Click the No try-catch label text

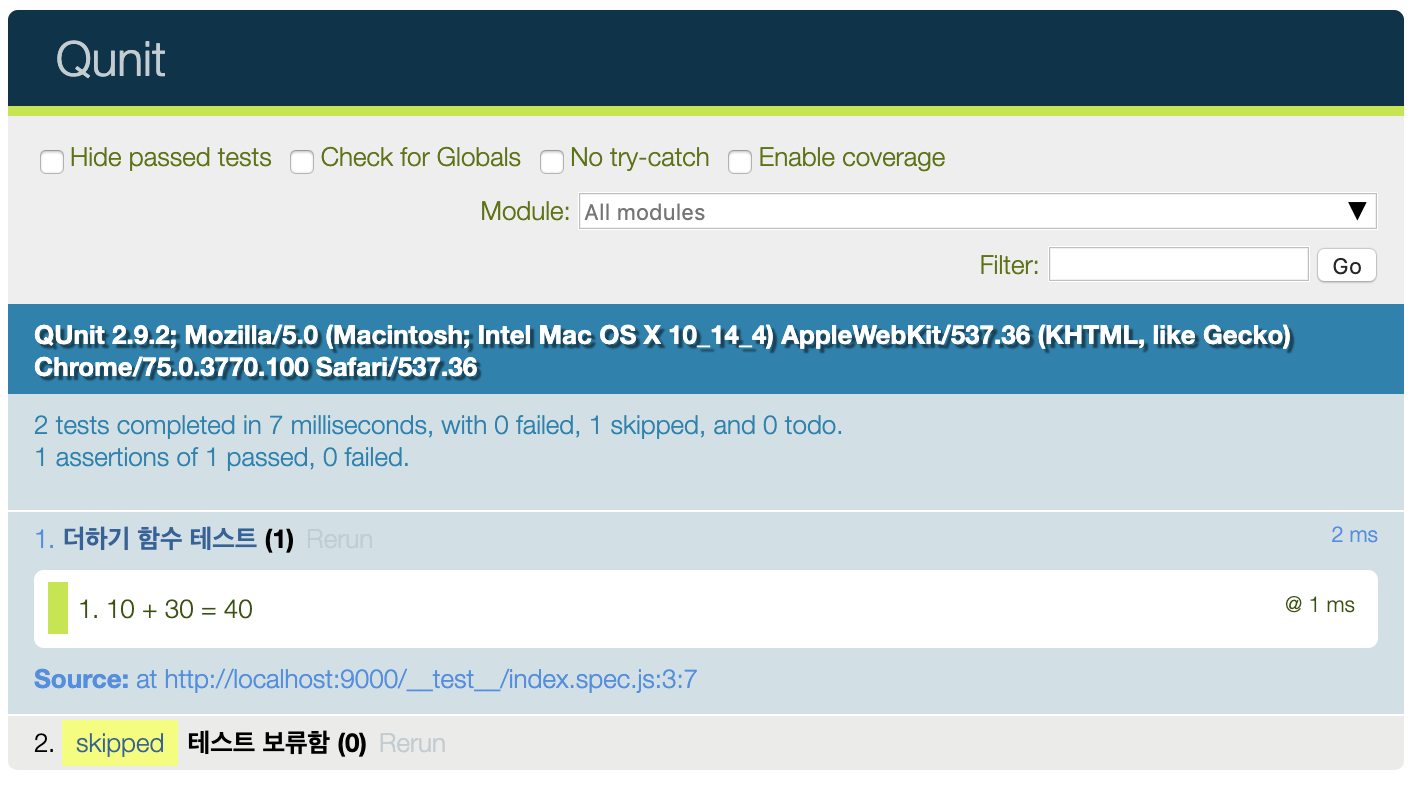640,158
